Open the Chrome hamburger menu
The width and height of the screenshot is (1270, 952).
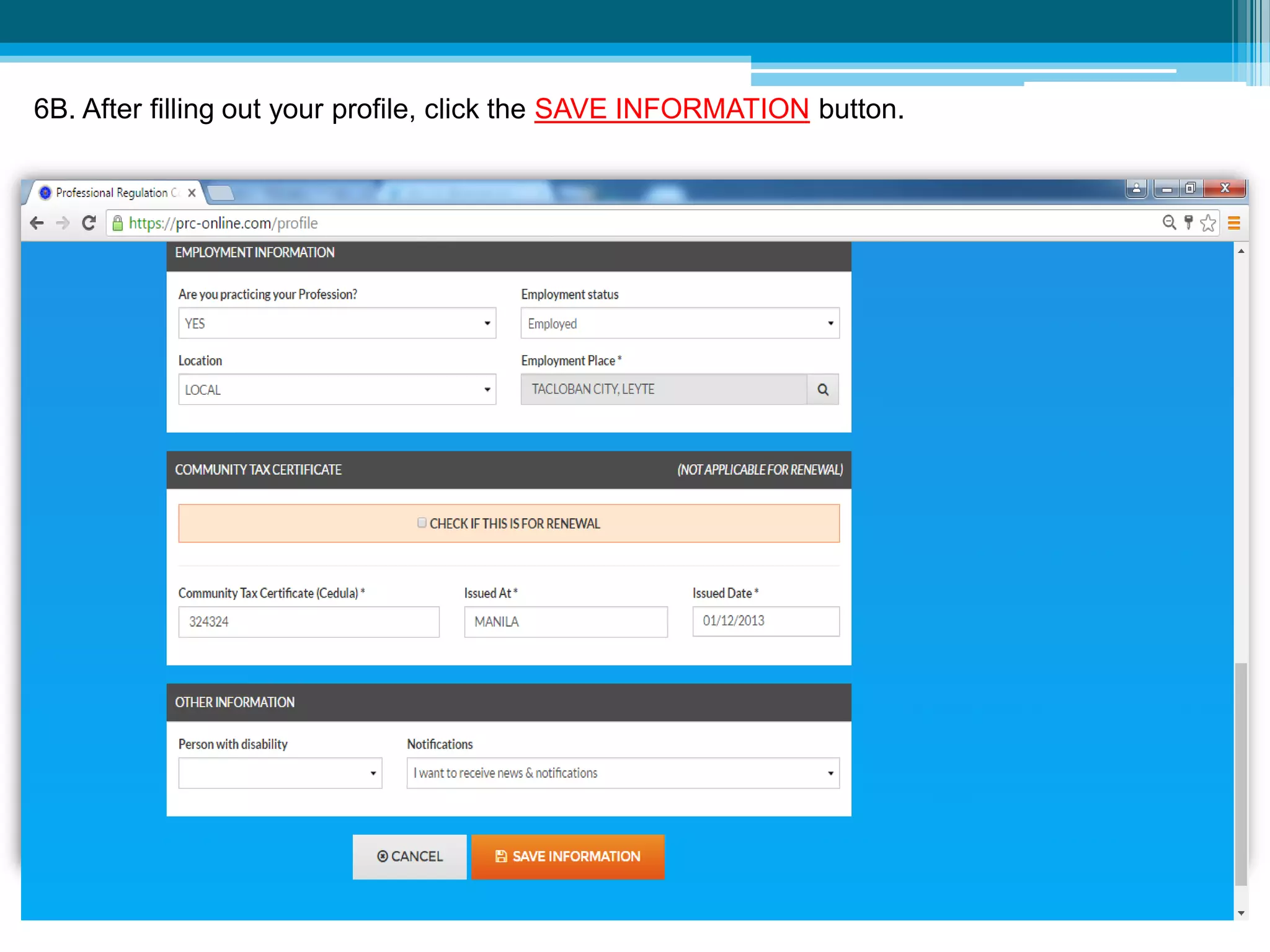tap(1234, 223)
